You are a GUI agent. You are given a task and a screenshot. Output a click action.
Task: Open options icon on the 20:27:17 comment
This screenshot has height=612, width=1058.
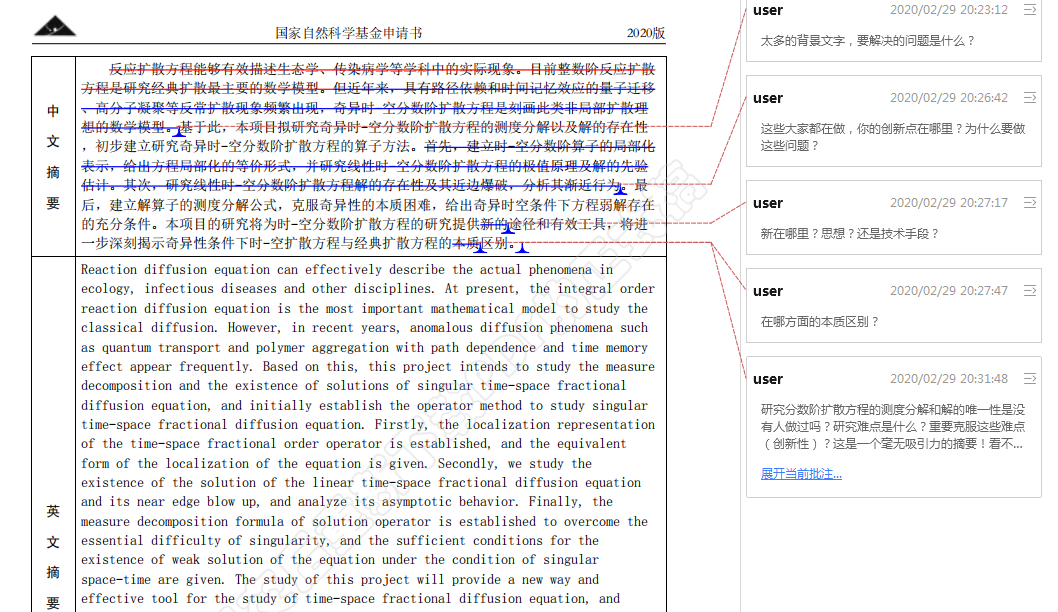[x=1030, y=203]
